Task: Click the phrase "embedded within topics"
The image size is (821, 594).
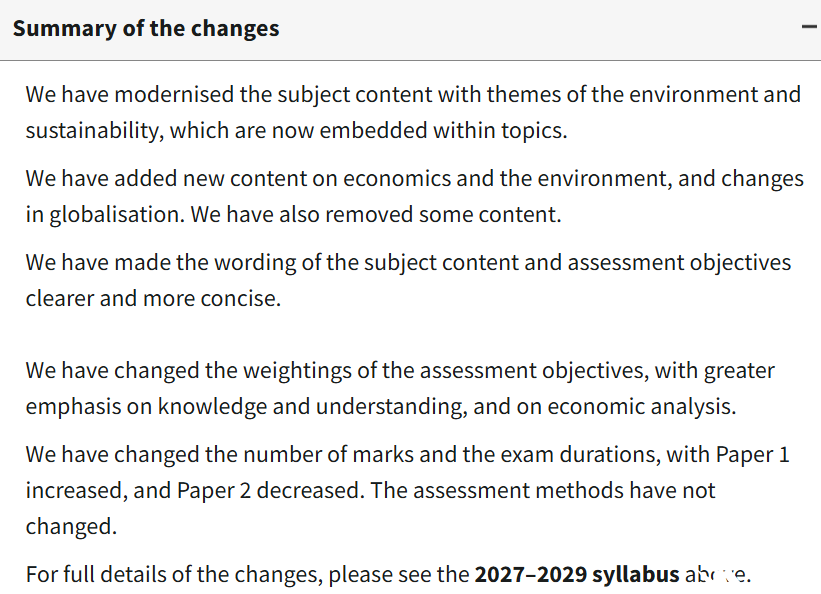Action: 443,130
